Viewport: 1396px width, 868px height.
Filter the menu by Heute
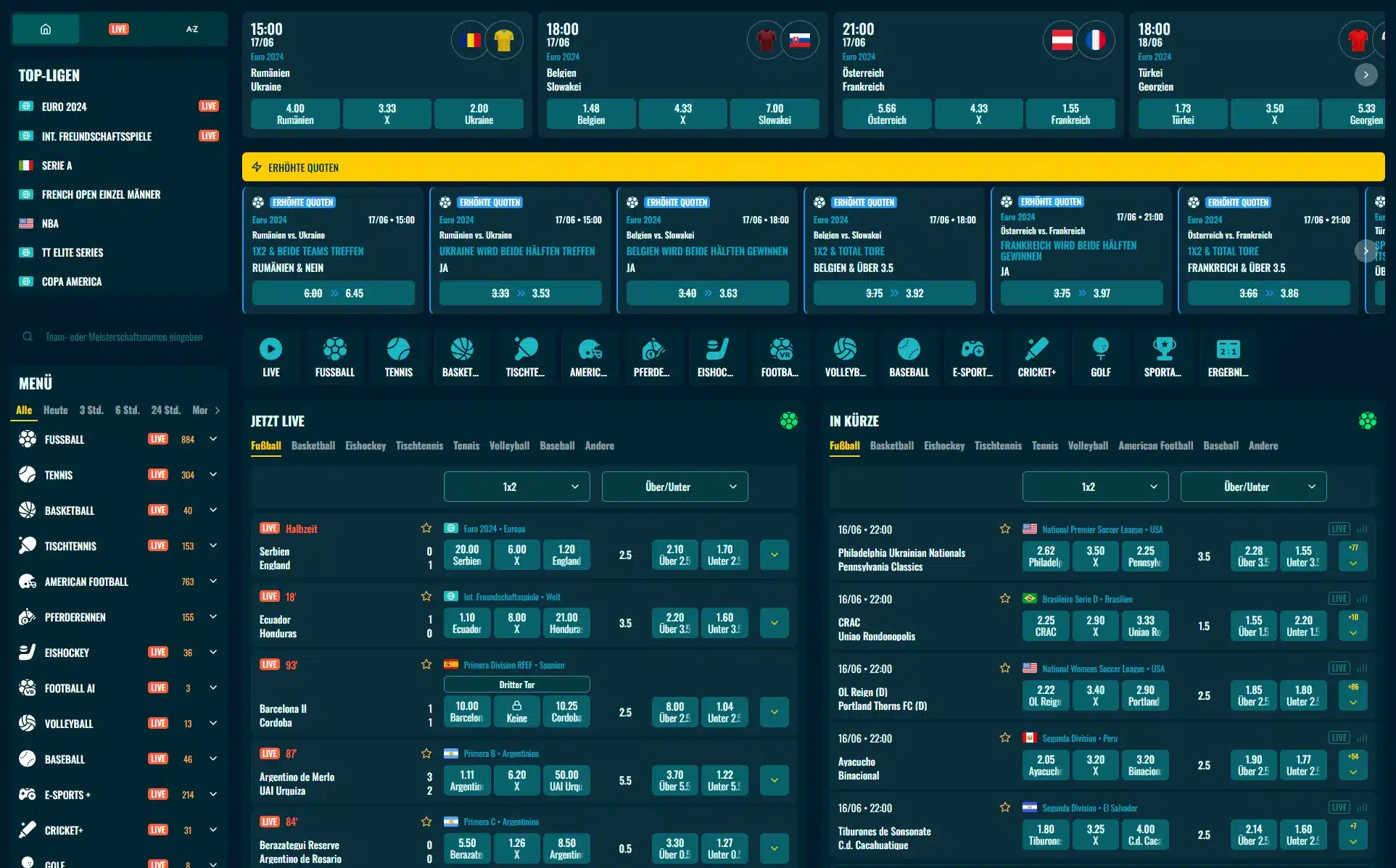[x=55, y=410]
